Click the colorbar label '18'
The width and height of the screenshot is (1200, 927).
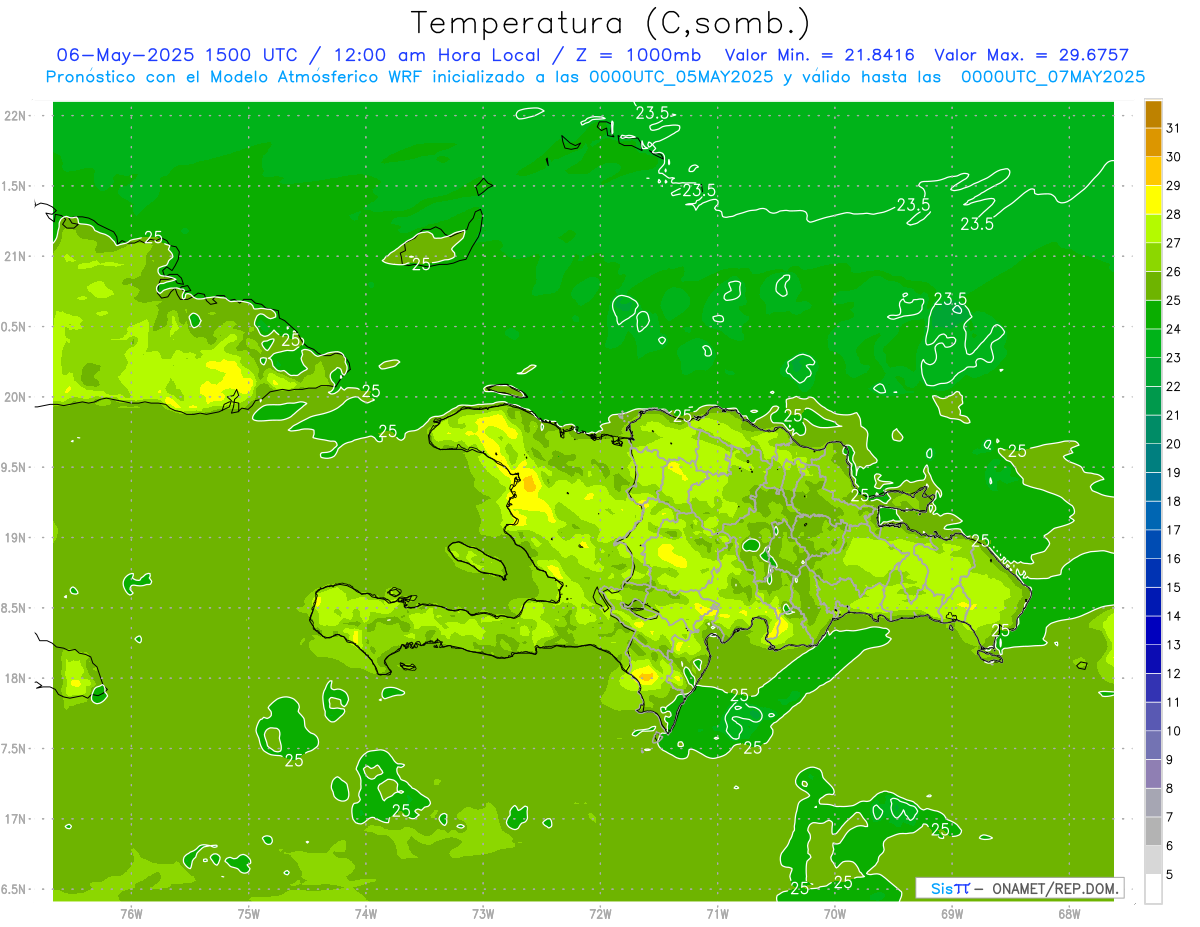tap(1174, 501)
